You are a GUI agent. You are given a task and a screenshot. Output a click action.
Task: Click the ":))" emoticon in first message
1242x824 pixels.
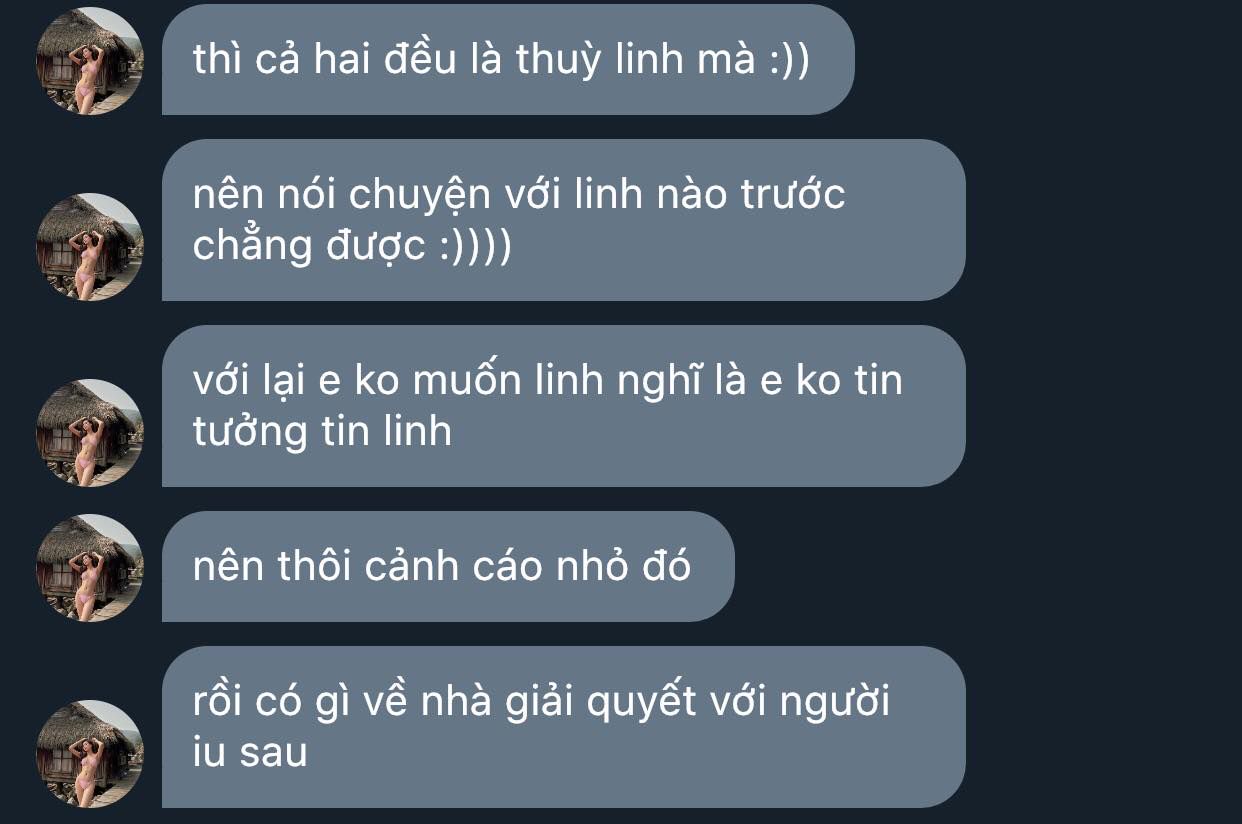point(789,61)
